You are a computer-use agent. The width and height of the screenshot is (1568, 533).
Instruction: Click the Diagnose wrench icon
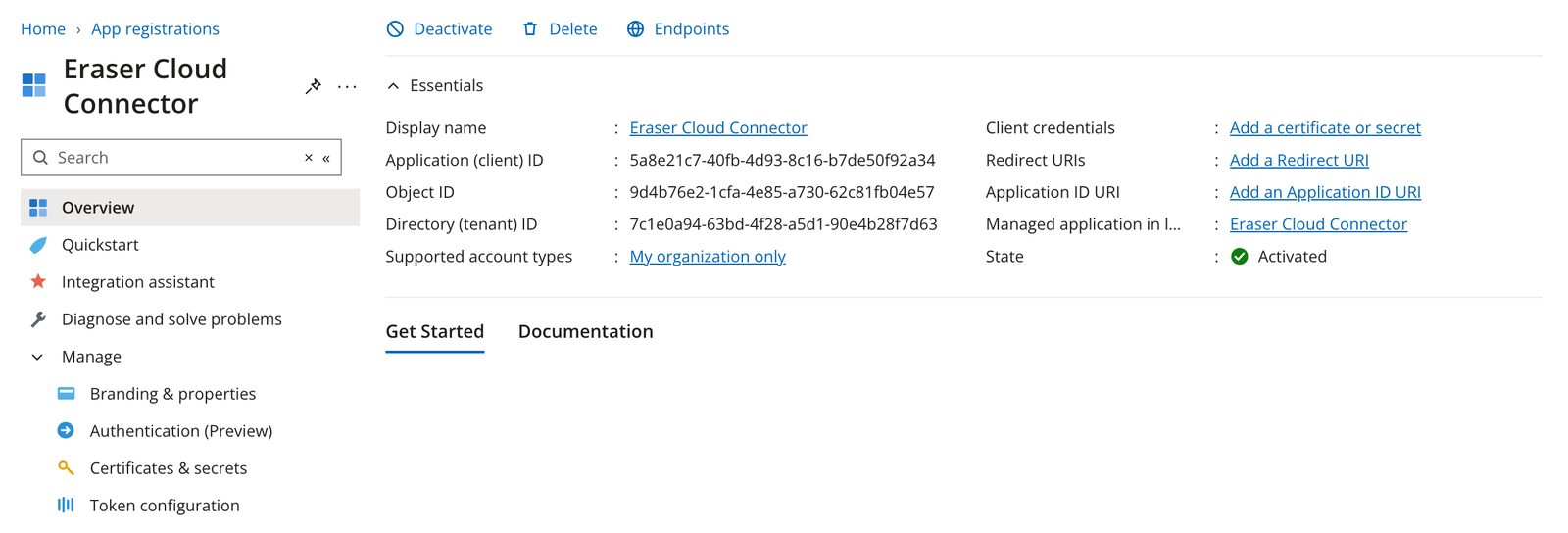[x=38, y=319]
